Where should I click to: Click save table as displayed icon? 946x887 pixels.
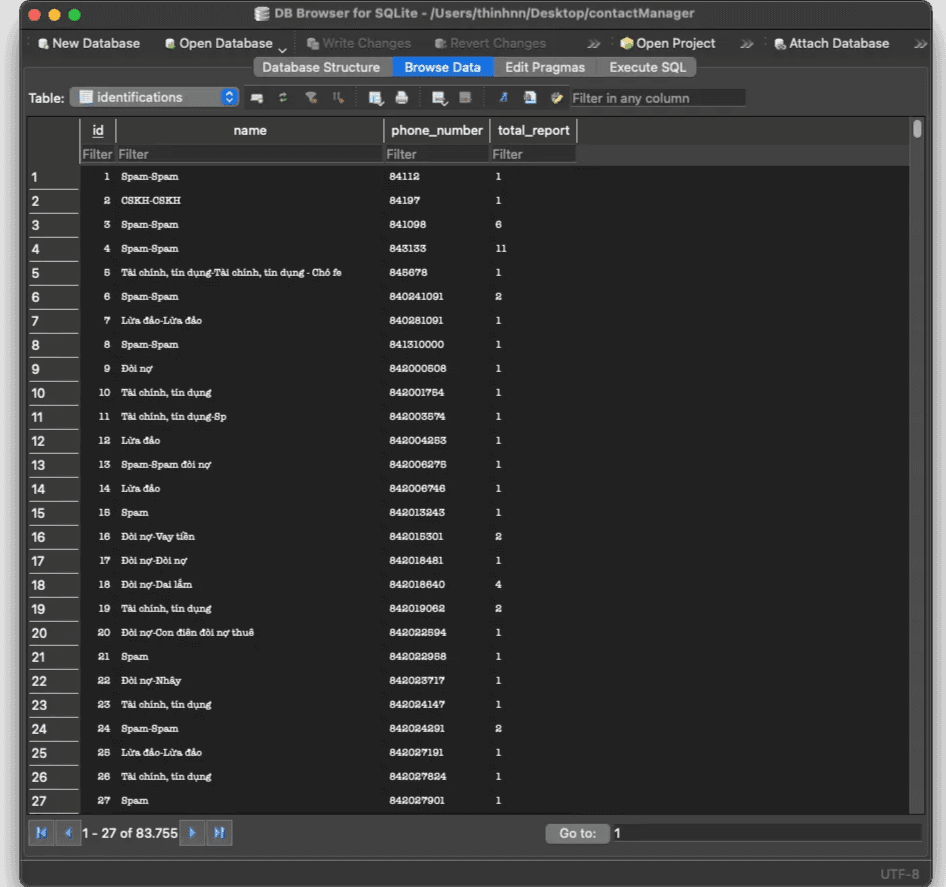(x=375, y=98)
